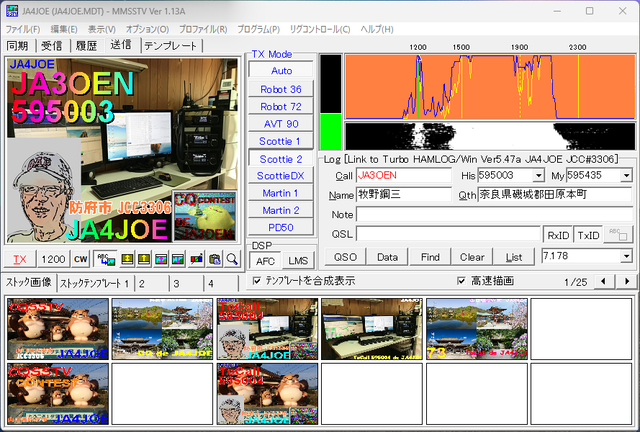Click the 1200 tone button

[53, 259]
